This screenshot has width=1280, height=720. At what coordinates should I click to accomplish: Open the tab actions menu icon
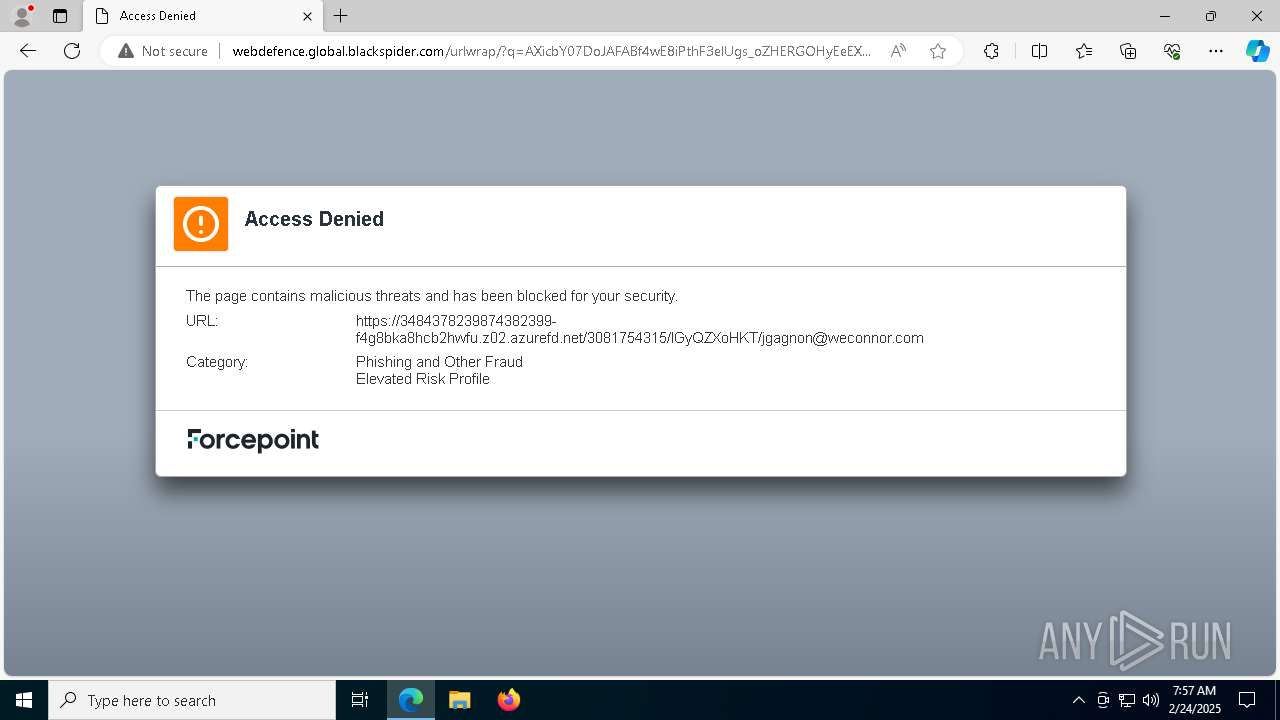60,16
